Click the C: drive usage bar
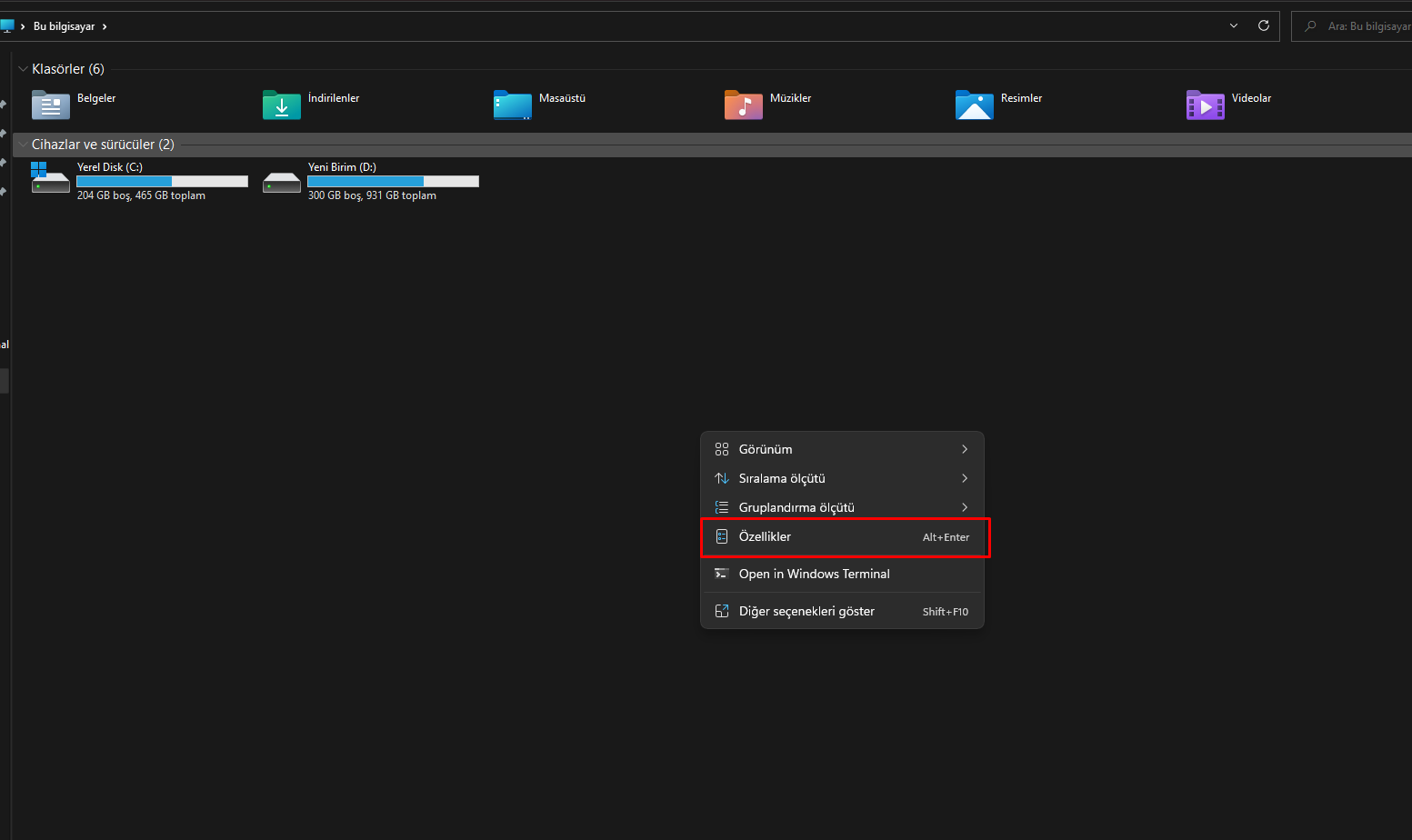Viewport: 1412px width, 840px height. (x=163, y=181)
